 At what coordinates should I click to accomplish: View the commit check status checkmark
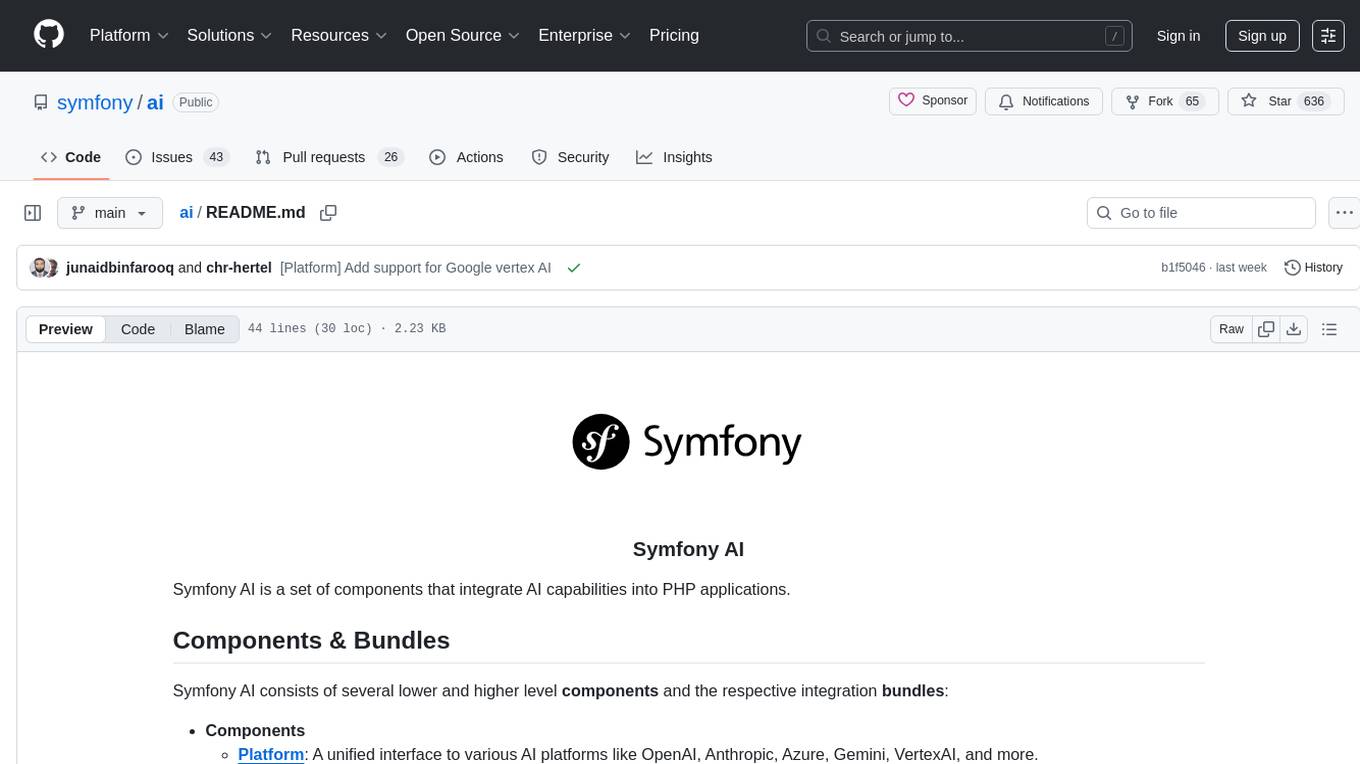point(574,268)
